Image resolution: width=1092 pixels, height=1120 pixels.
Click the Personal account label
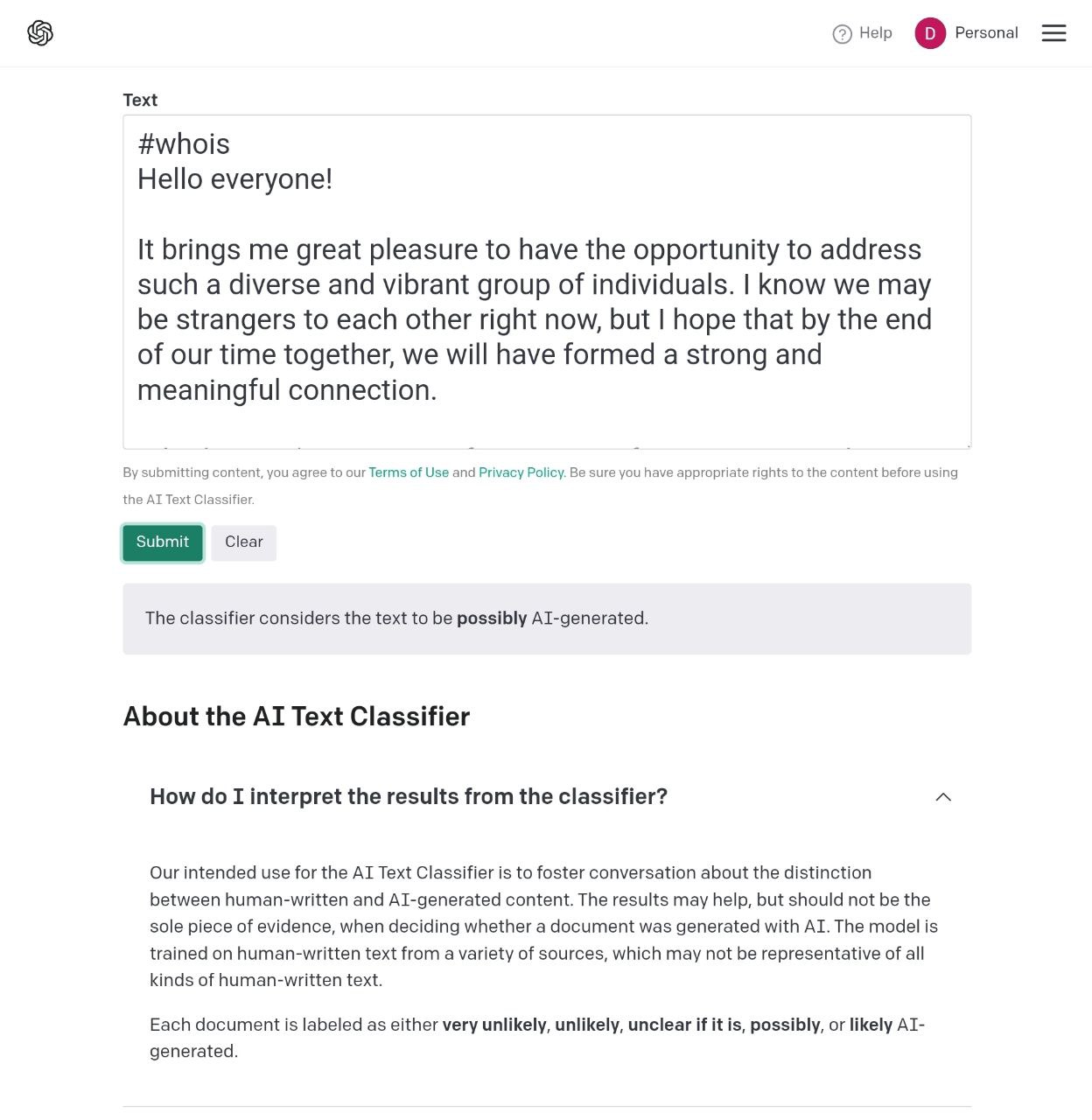pos(986,33)
